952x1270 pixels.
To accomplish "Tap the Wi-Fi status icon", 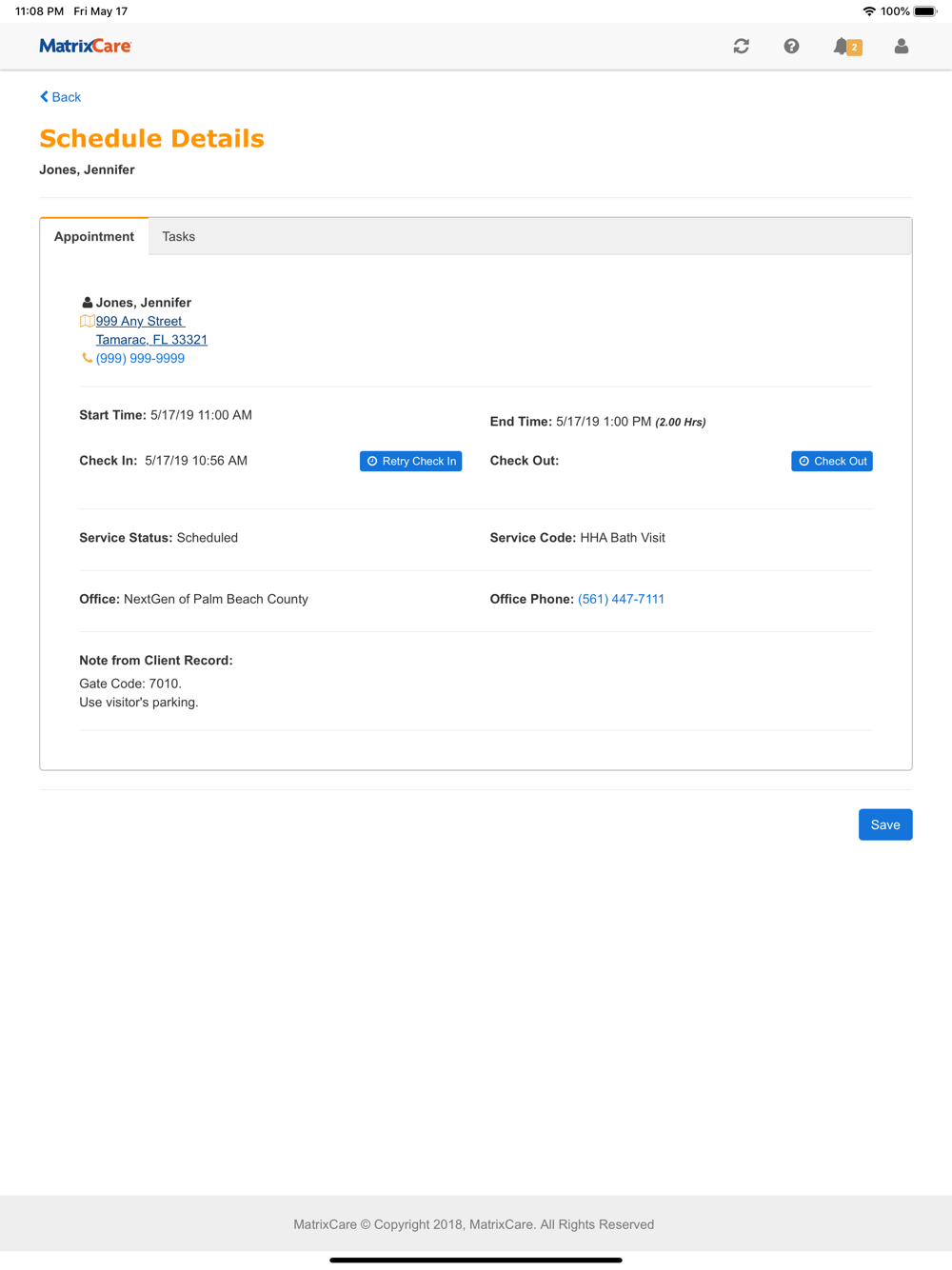I will (x=868, y=11).
